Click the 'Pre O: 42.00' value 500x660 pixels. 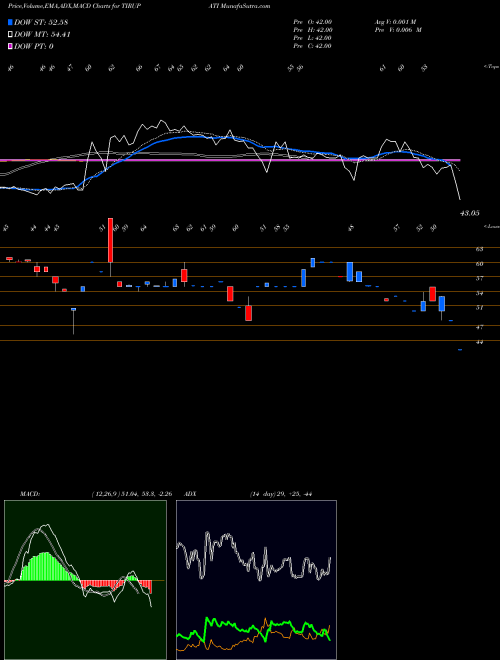pos(313,22)
